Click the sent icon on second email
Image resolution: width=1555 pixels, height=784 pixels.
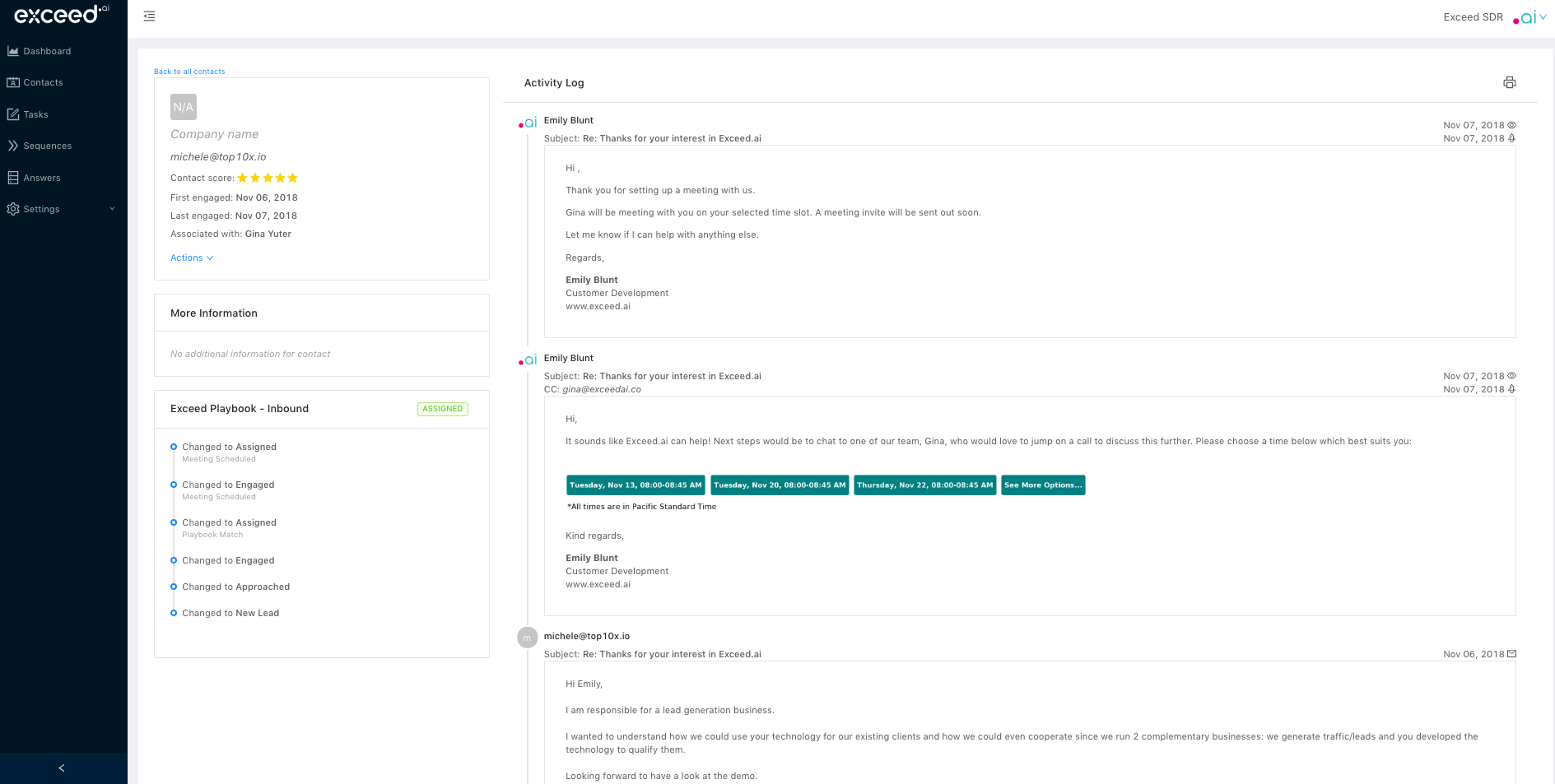[x=1511, y=389]
